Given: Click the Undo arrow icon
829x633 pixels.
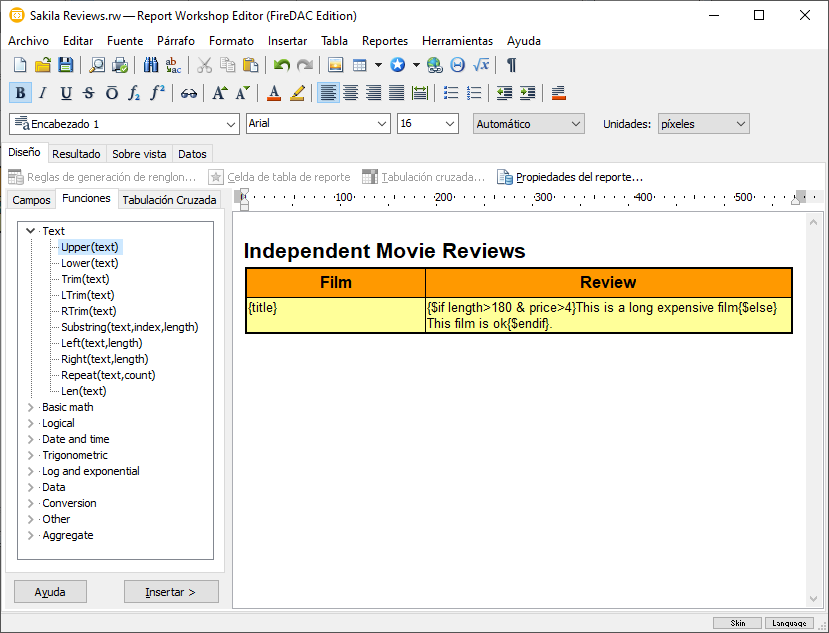Looking at the screenshot, I should tap(282, 65).
